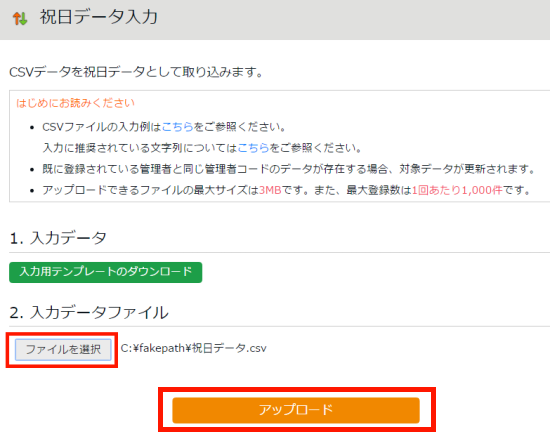Download the 入力用テンプレート via green button
Viewport: 550px width, 434px height.
[106, 272]
